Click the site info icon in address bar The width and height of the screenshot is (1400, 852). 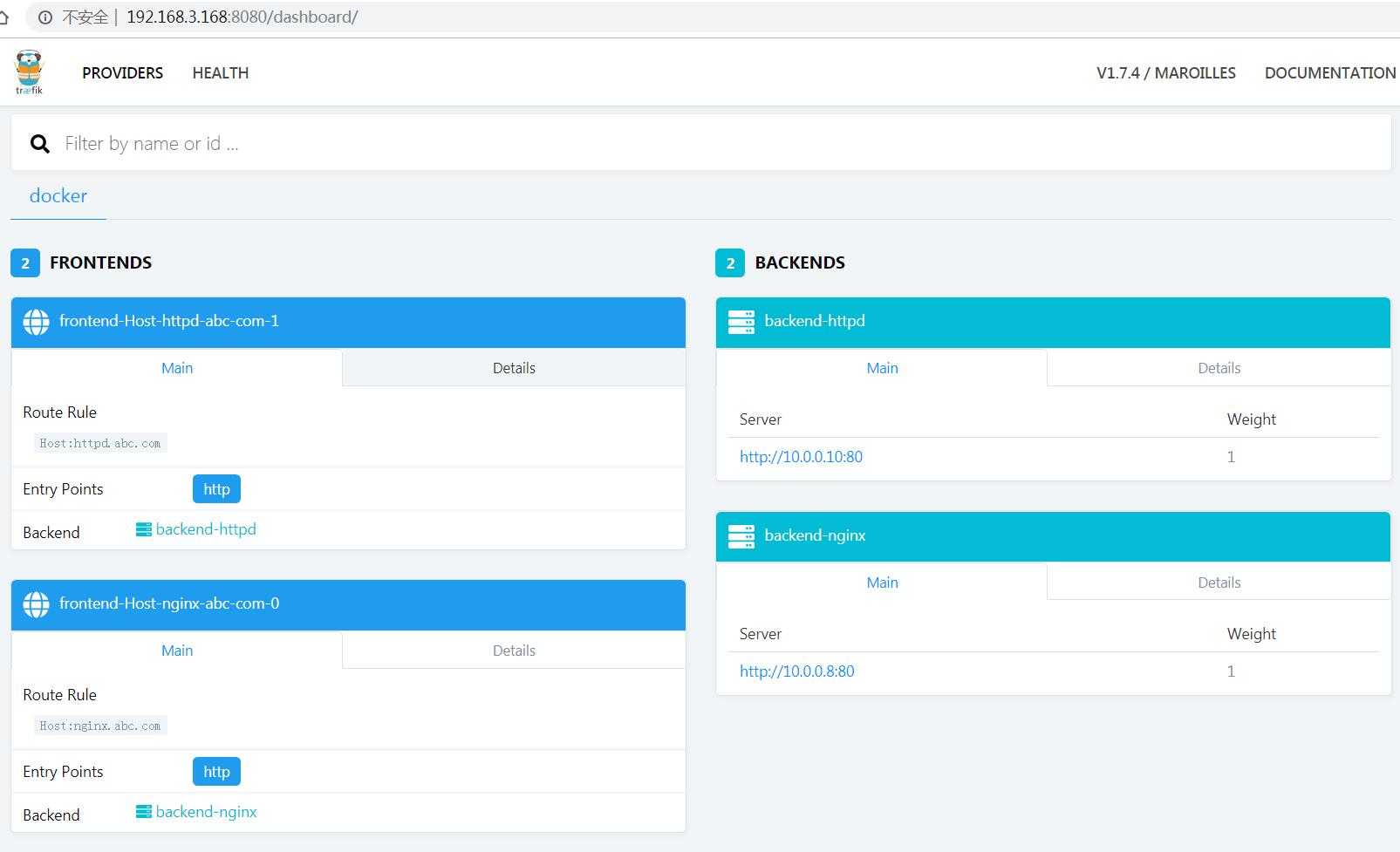pos(45,17)
